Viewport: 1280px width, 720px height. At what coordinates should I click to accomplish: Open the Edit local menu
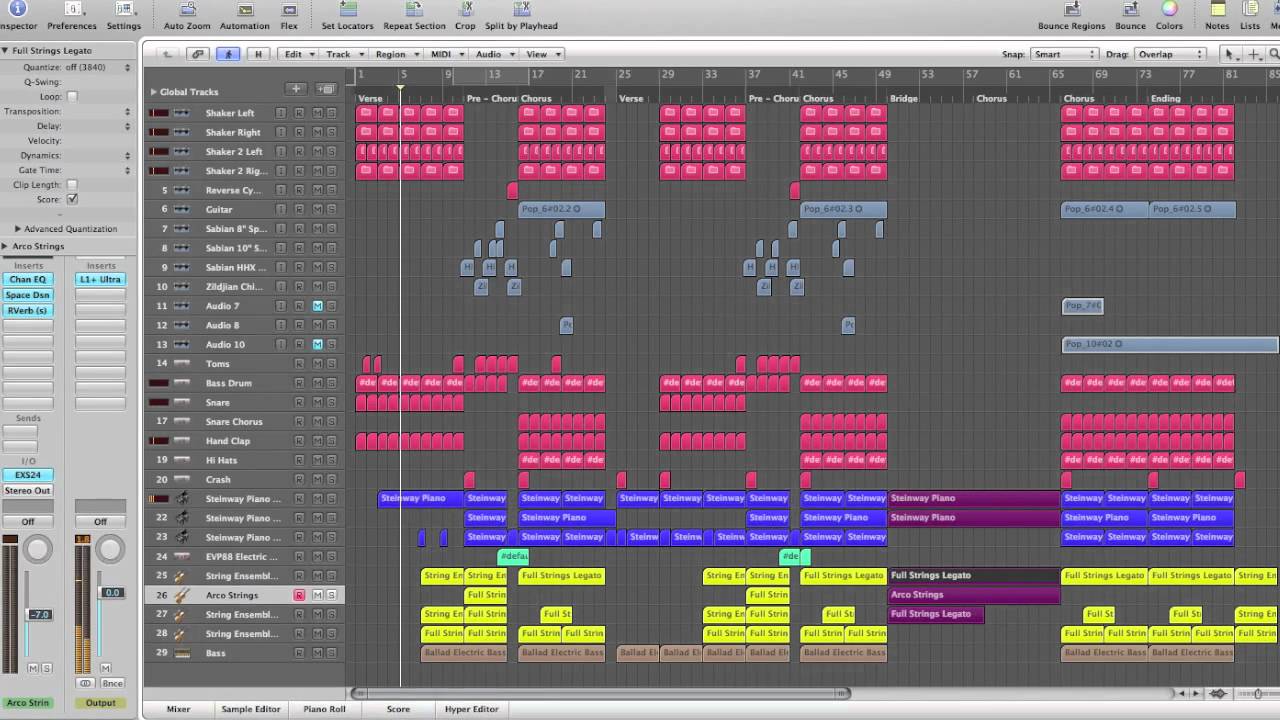click(298, 54)
